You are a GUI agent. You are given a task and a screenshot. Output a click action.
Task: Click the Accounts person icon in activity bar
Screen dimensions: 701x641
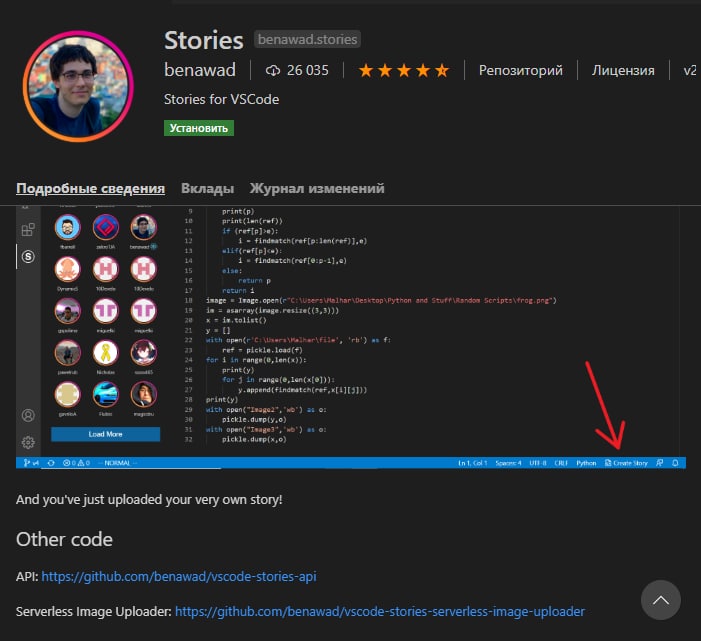28,415
